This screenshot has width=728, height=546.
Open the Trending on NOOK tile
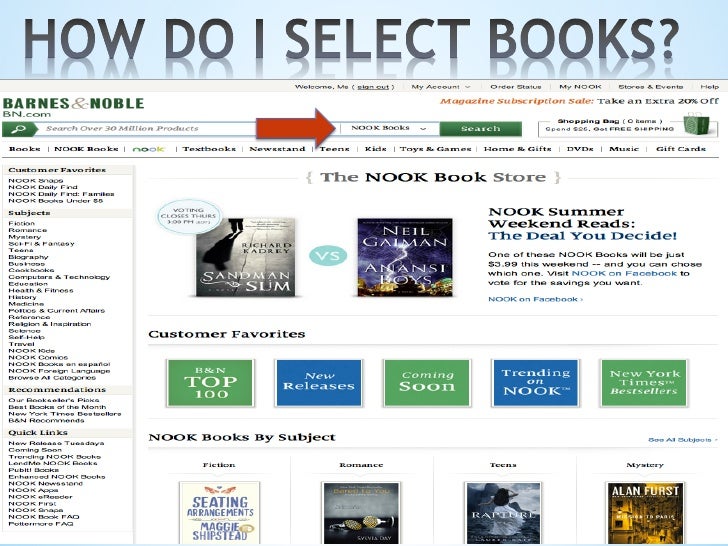pyautogui.click(x=535, y=383)
